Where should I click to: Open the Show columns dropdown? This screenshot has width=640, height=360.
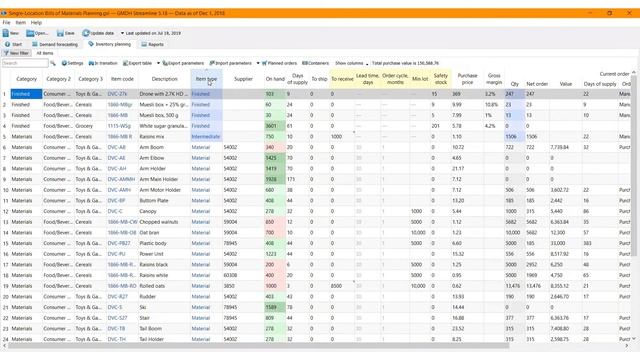(351, 63)
